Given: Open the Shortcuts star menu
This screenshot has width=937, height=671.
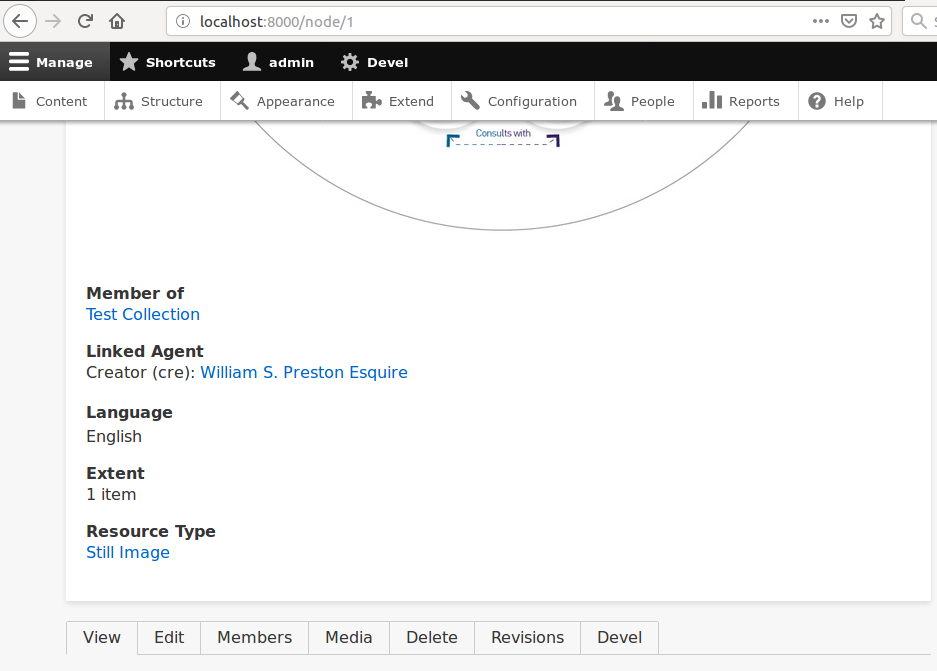Looking at the screenshot, I should pyautogui.click(x=167, y=62).
